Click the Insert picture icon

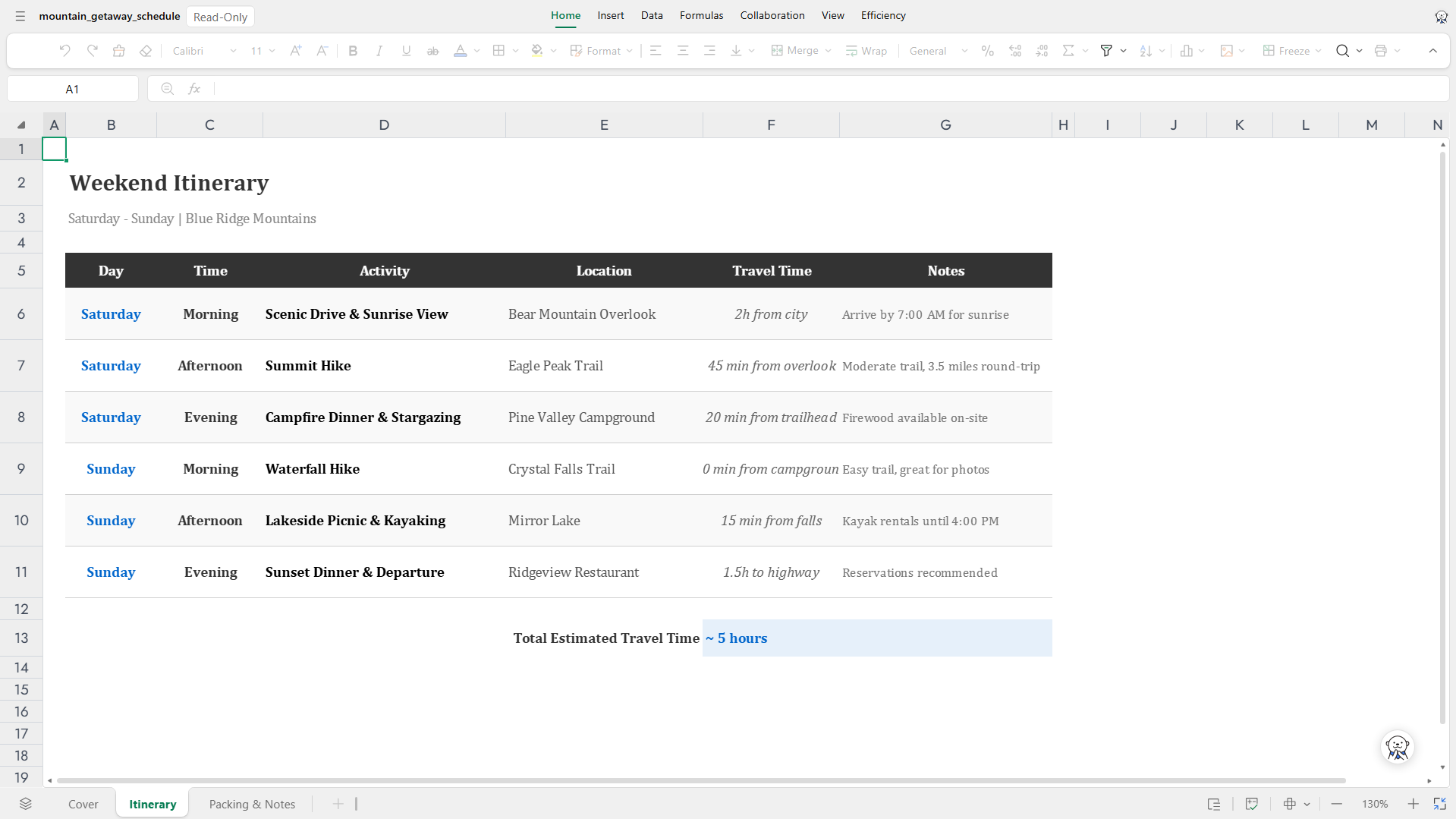click(x=1226, y=51)
